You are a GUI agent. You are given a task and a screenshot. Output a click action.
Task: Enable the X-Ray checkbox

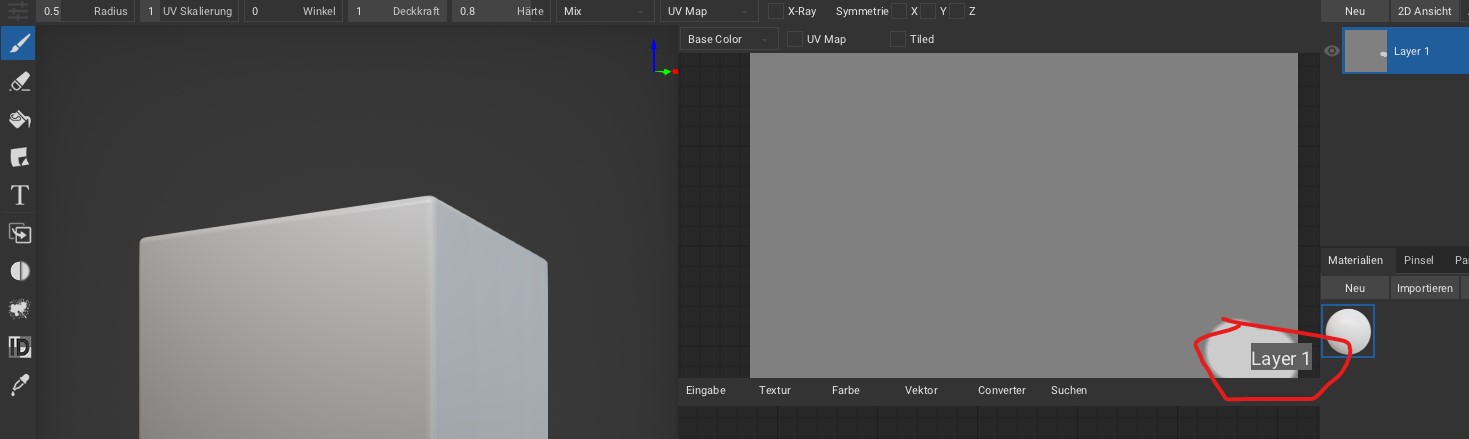[776, 11]
